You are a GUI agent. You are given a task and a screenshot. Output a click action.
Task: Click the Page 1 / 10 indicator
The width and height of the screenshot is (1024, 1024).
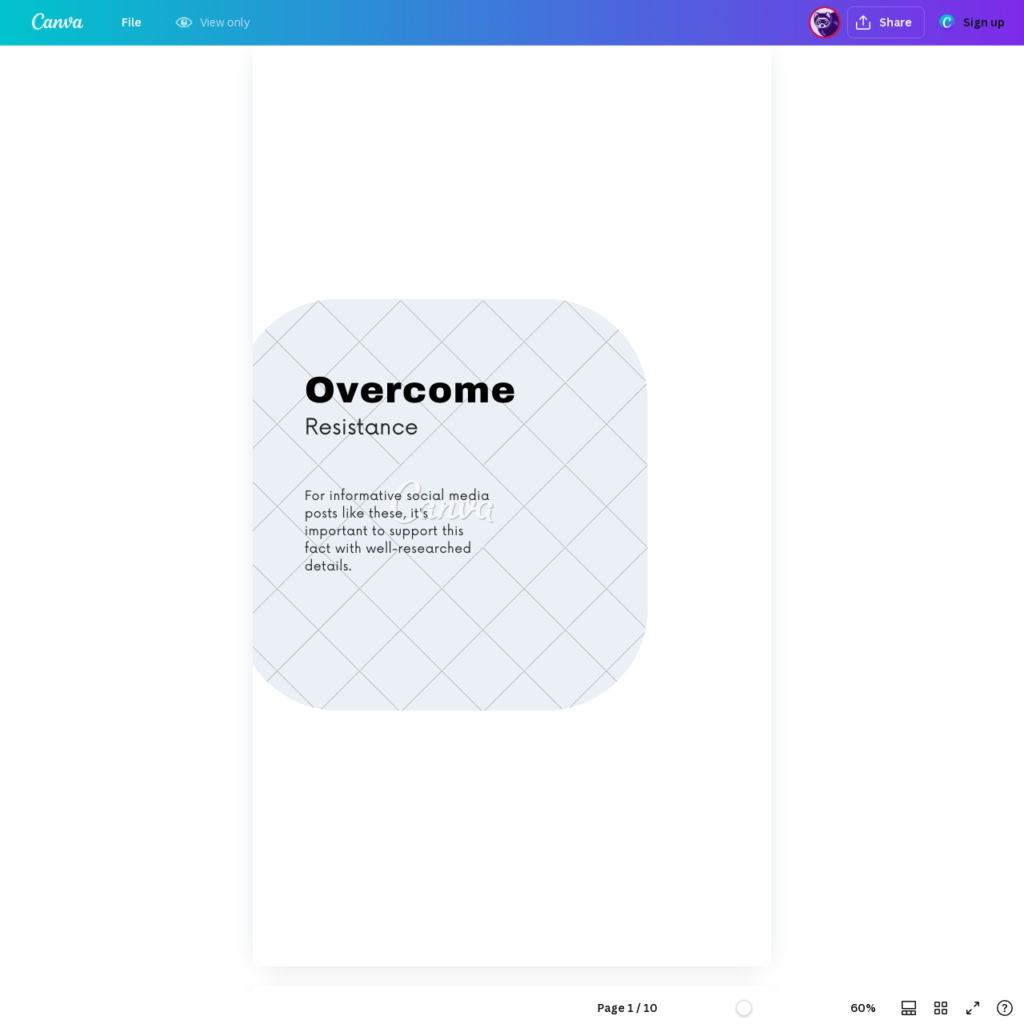click(627, 1008)
